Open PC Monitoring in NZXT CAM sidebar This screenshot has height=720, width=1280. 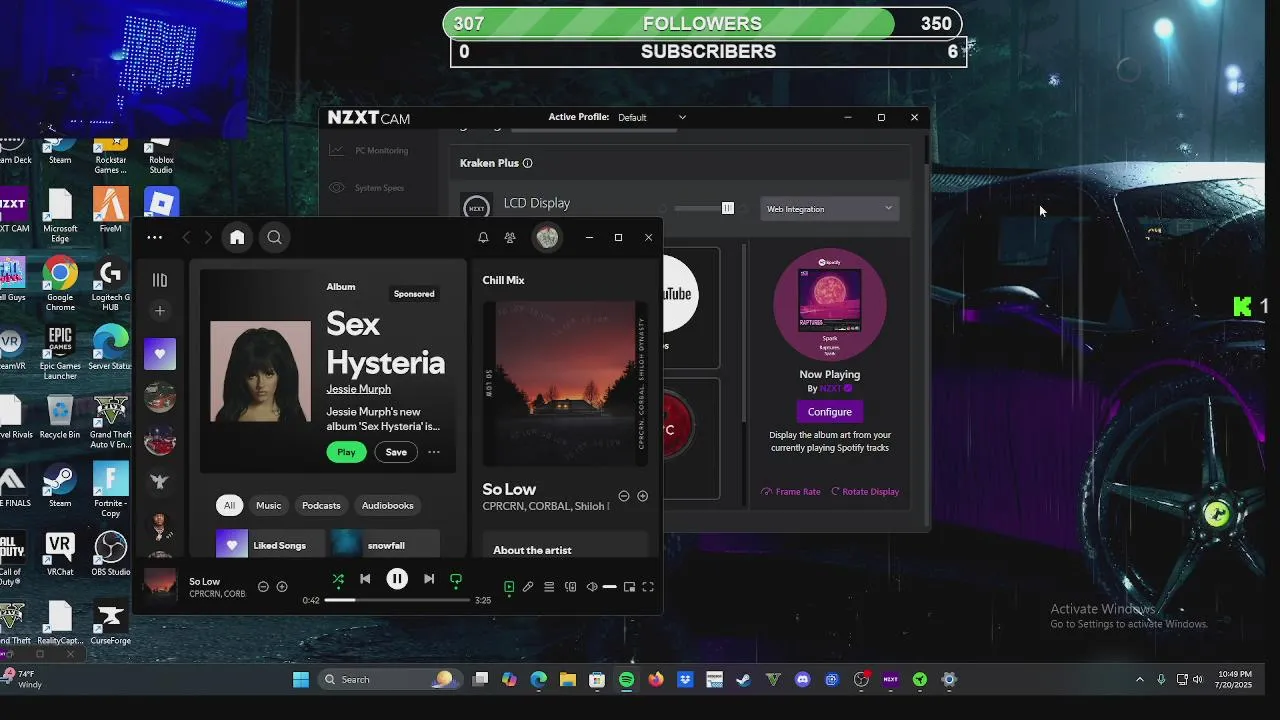tap(369, 150)
